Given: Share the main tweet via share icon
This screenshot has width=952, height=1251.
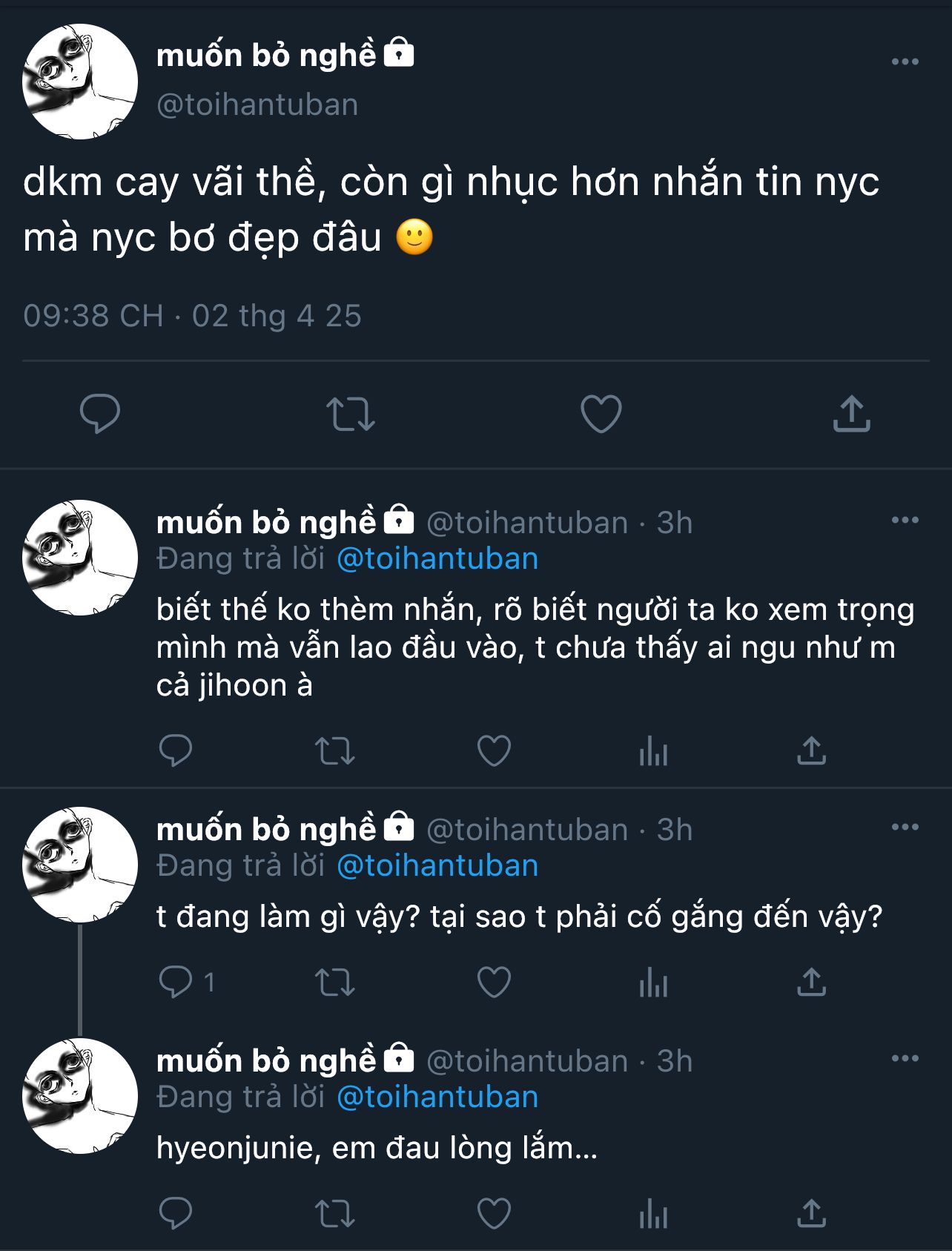Looking at the screenshot, I should tap(851, 414).
